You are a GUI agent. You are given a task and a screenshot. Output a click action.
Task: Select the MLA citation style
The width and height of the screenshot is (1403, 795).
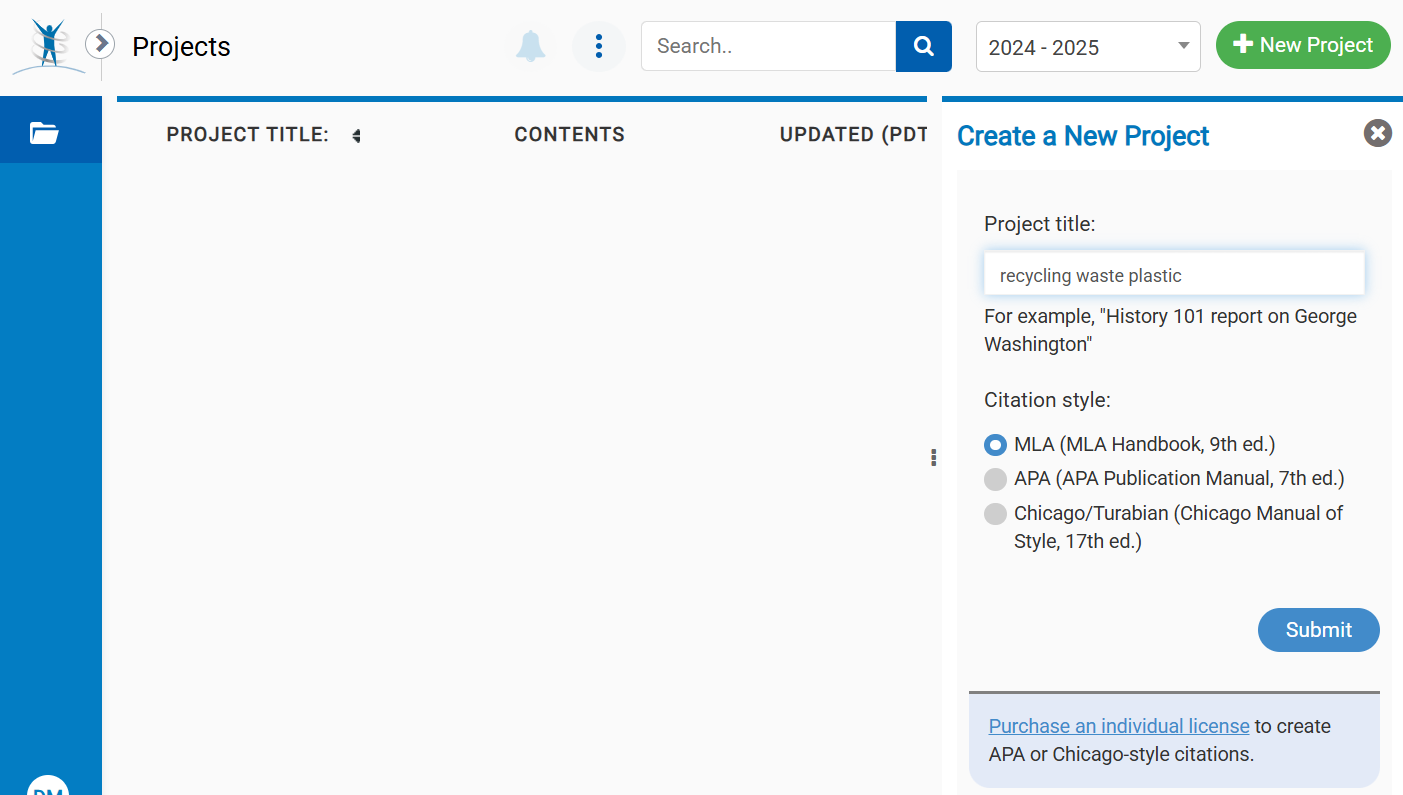point(995,445)
